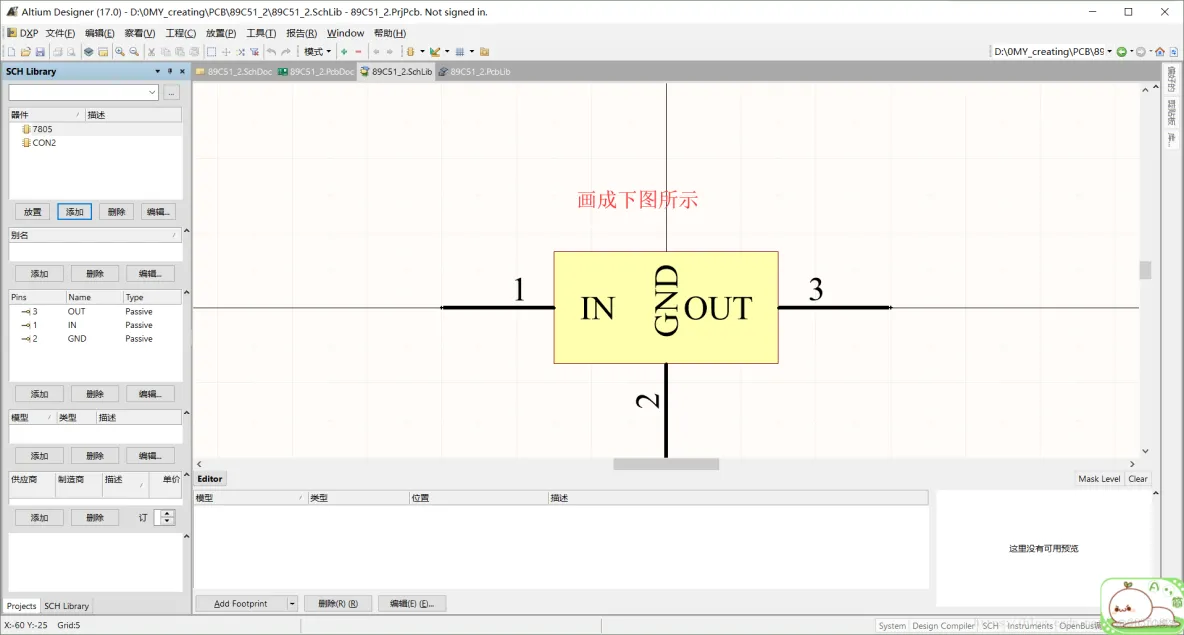Close the SCH Library panel

click(x=182, y=72)
